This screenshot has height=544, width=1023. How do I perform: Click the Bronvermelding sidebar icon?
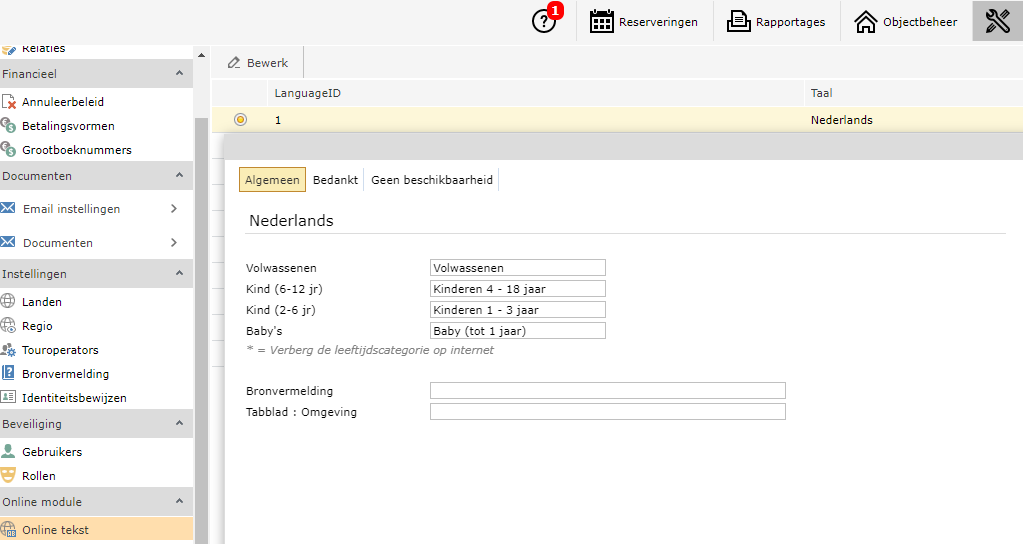tap(8, 373)
